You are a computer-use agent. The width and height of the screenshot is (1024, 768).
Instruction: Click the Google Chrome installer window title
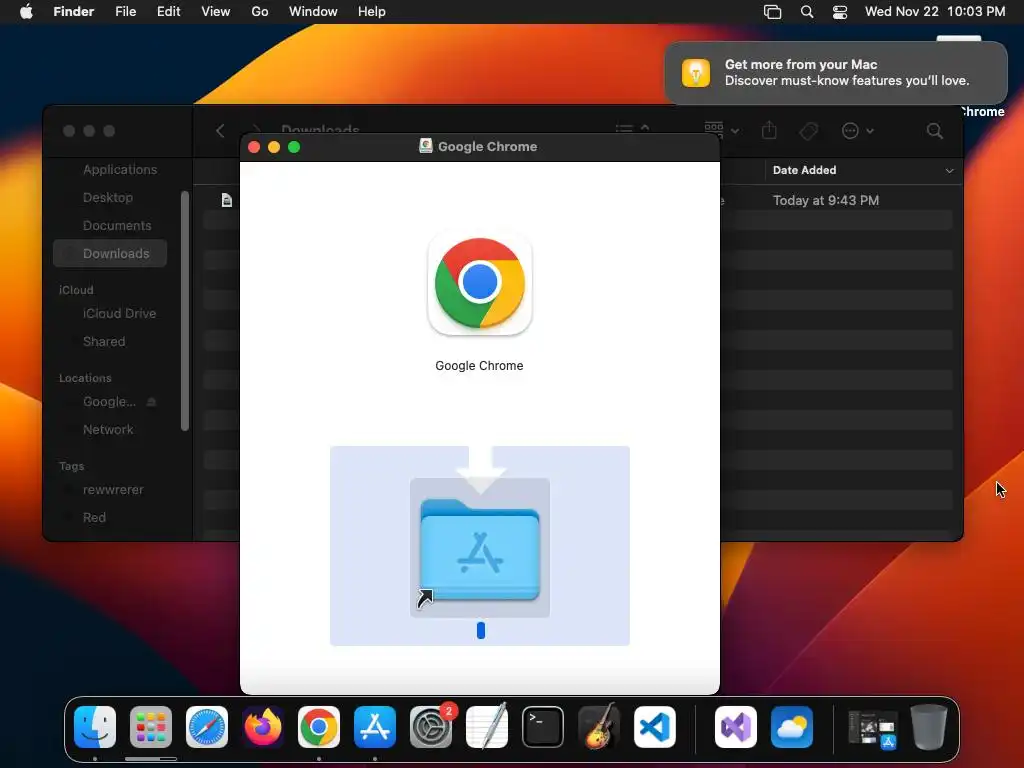coord(487,146)
